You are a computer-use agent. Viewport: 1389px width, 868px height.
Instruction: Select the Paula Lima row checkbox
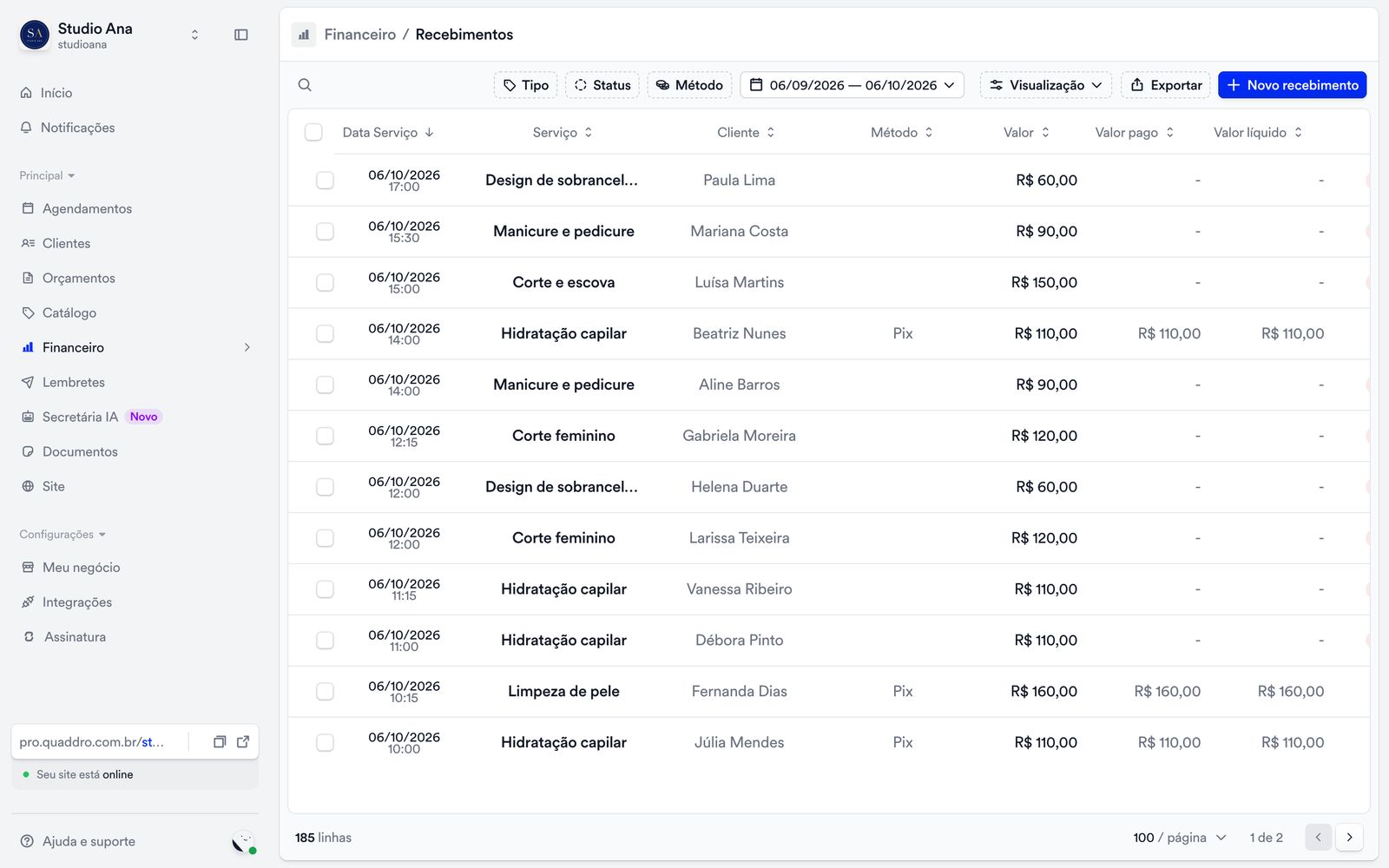325,181
